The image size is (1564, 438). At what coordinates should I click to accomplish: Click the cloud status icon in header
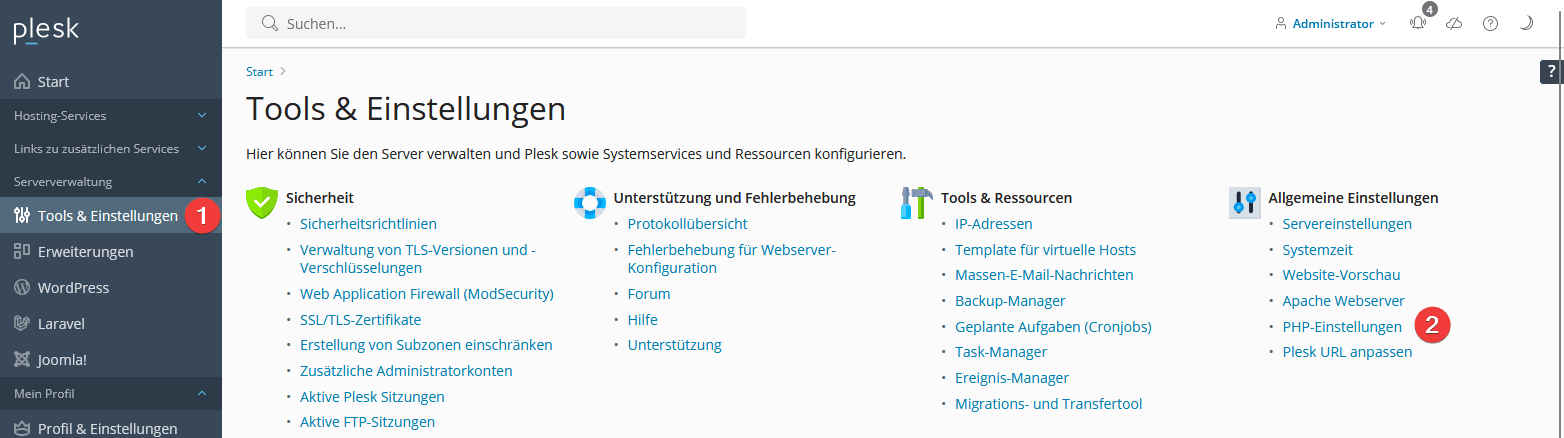click(x=1454, y=23)
